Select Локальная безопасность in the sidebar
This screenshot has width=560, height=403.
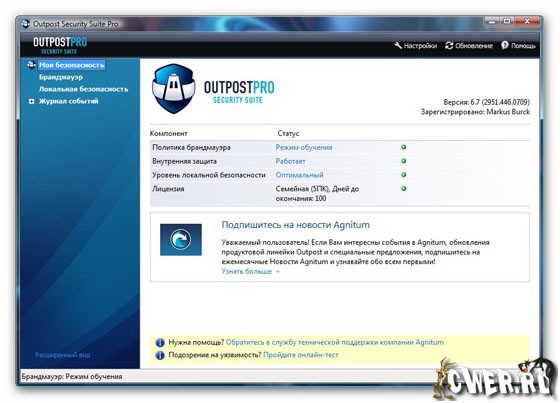click(x=84, y=89)
